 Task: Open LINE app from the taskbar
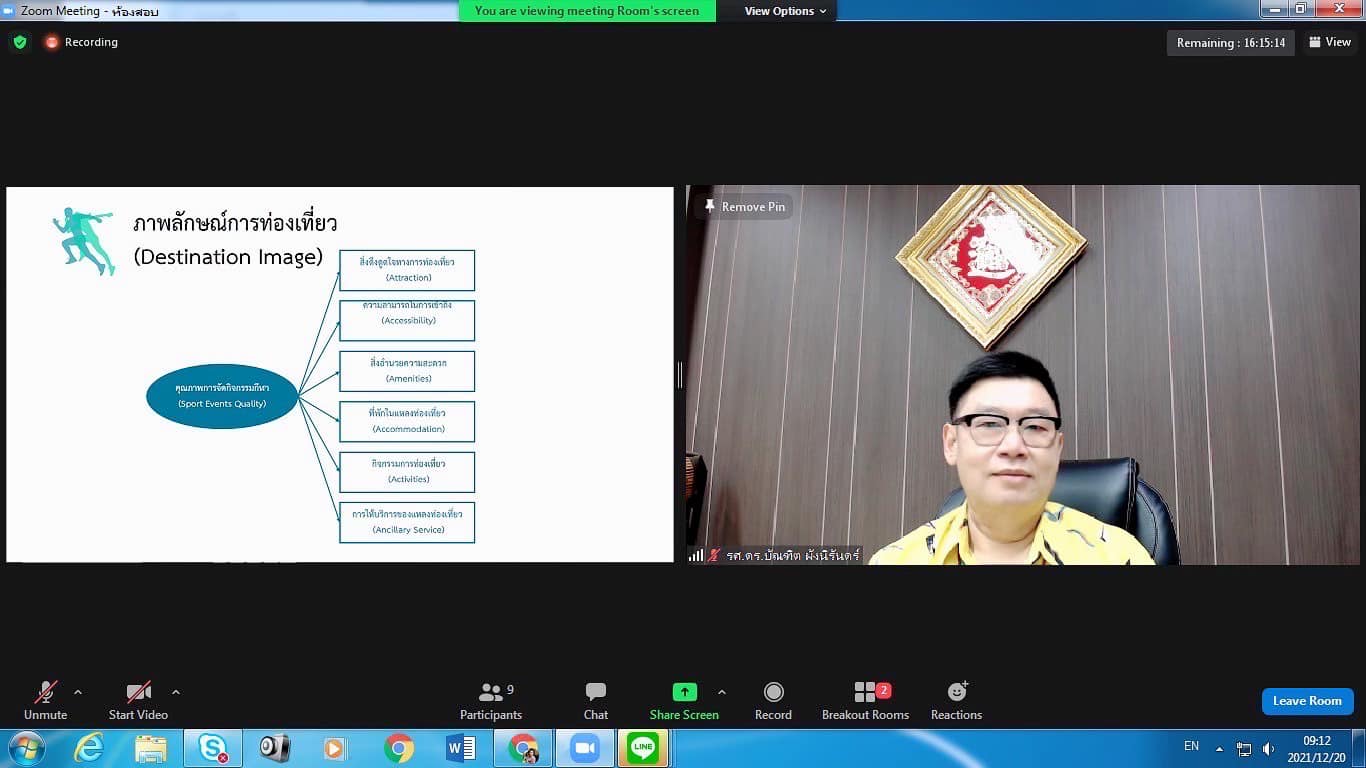(643, 748)
